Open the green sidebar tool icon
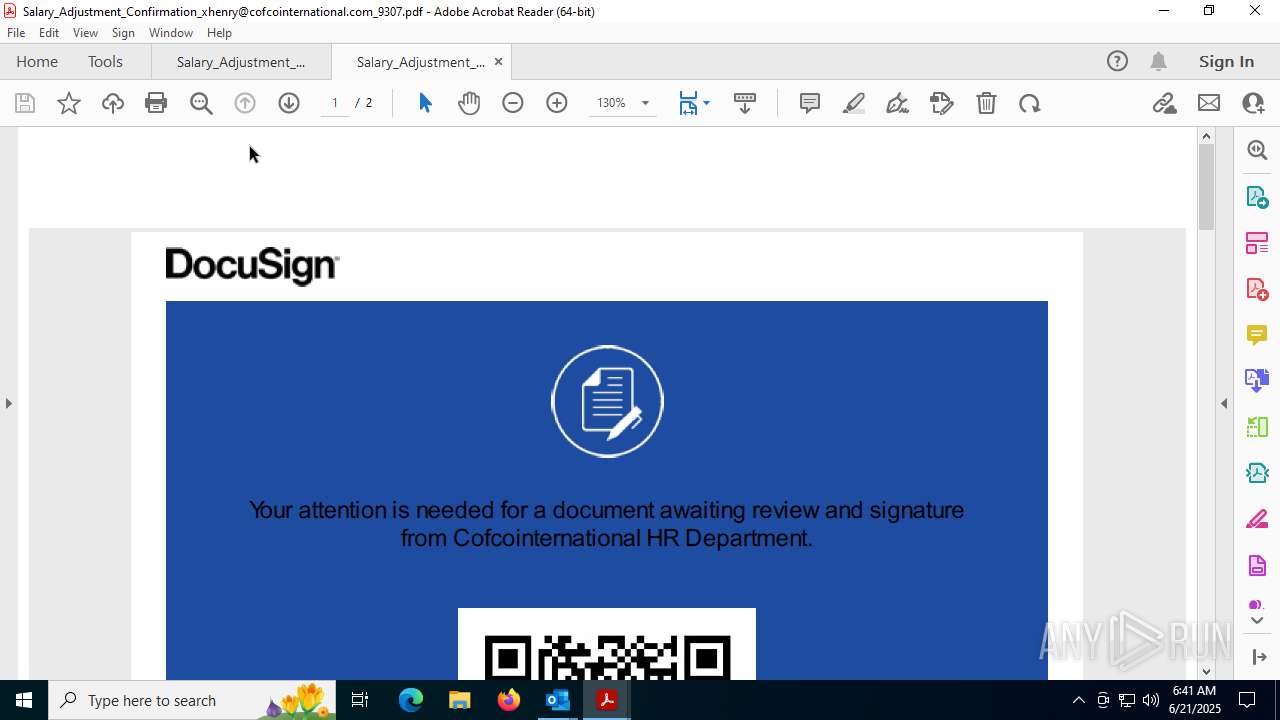The image size is (1280, 720). (1257, 428)
